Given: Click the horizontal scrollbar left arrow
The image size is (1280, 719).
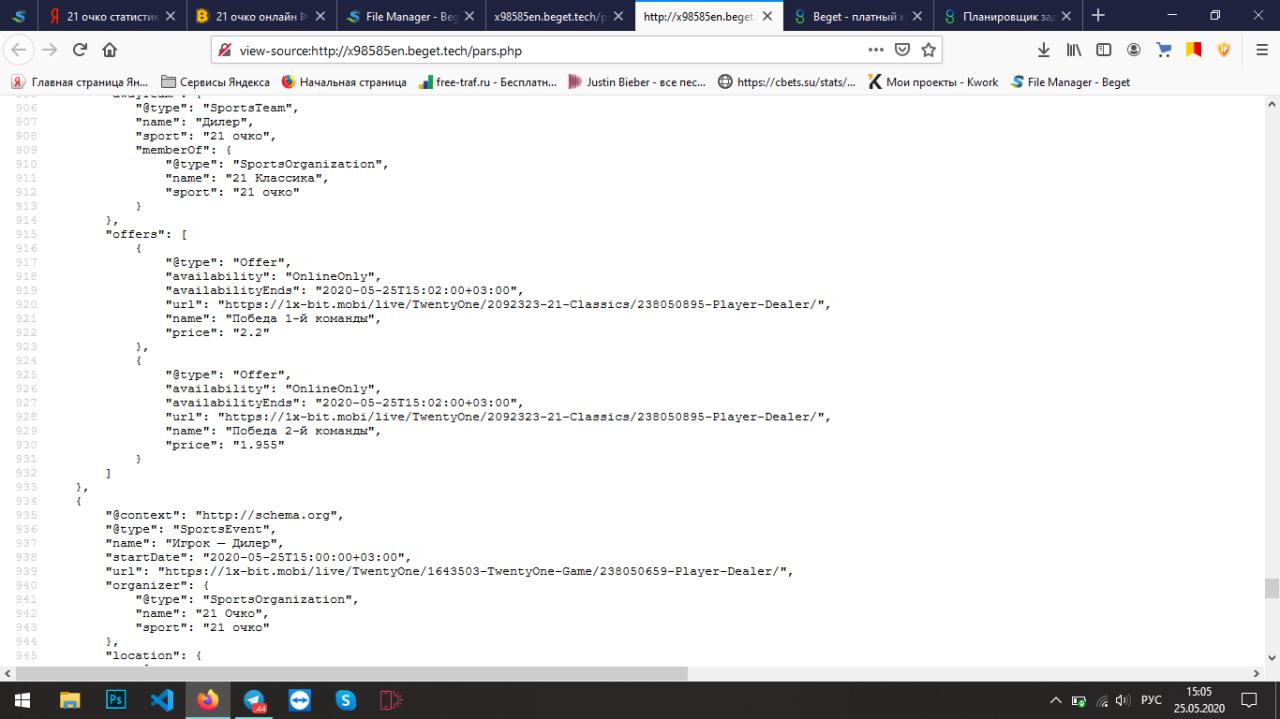Looking at the screenshot, I should 8,673.
